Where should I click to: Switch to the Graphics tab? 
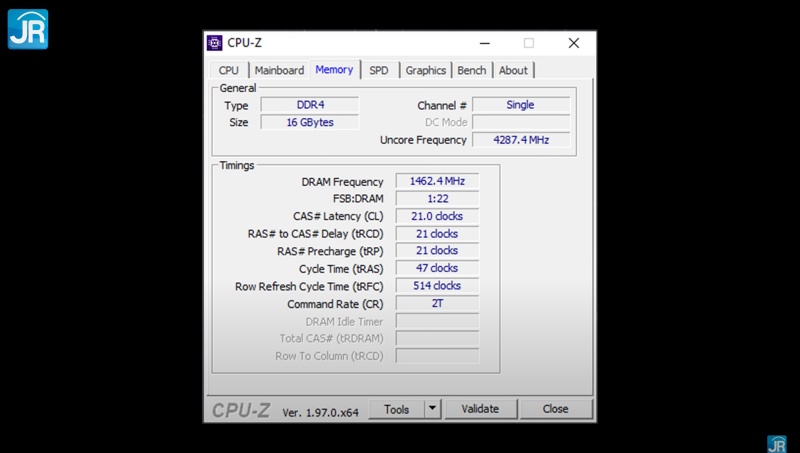(x=426, y=70)
